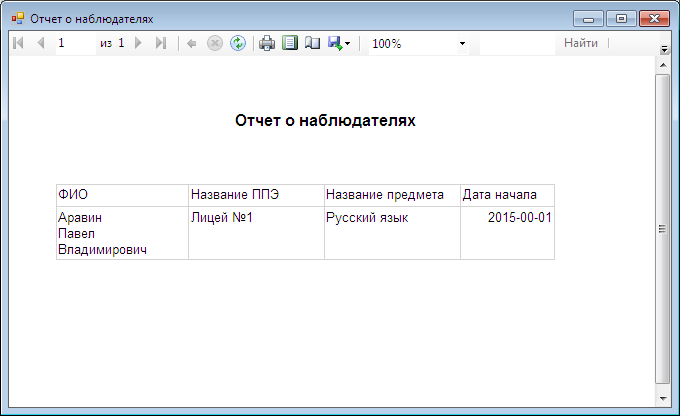
Task: Select the Название предмета column header
Action: click(392, 195)
